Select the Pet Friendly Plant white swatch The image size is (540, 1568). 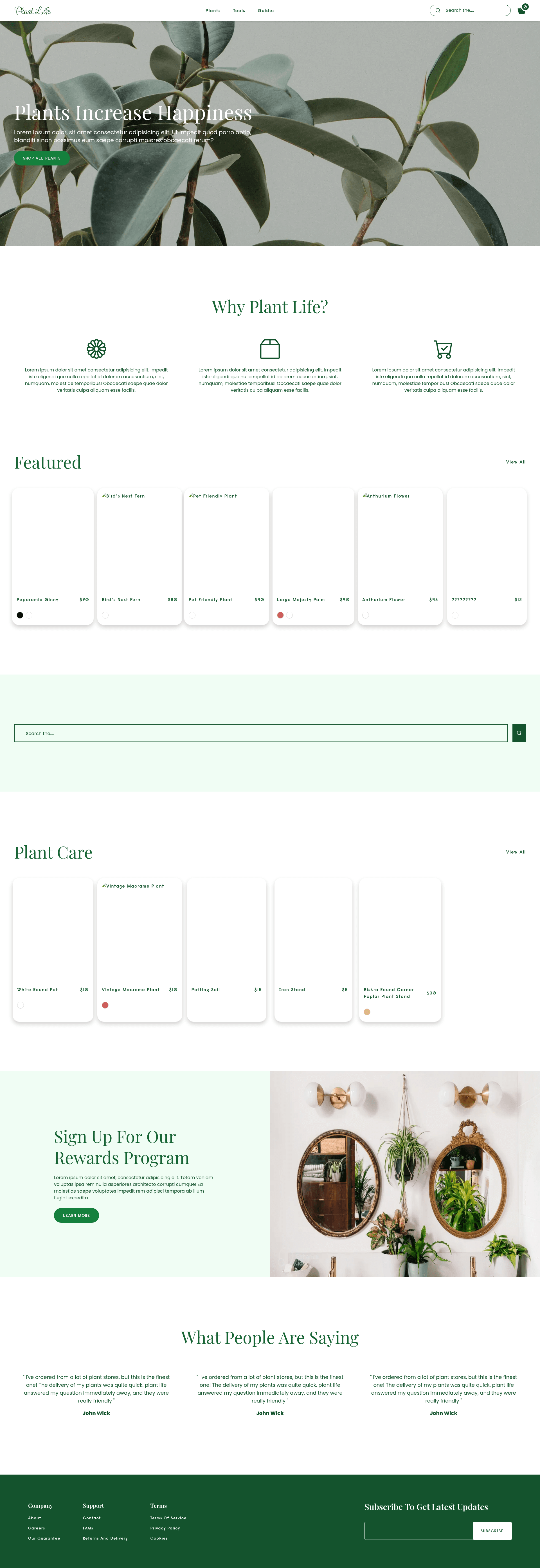click(192, 615)
